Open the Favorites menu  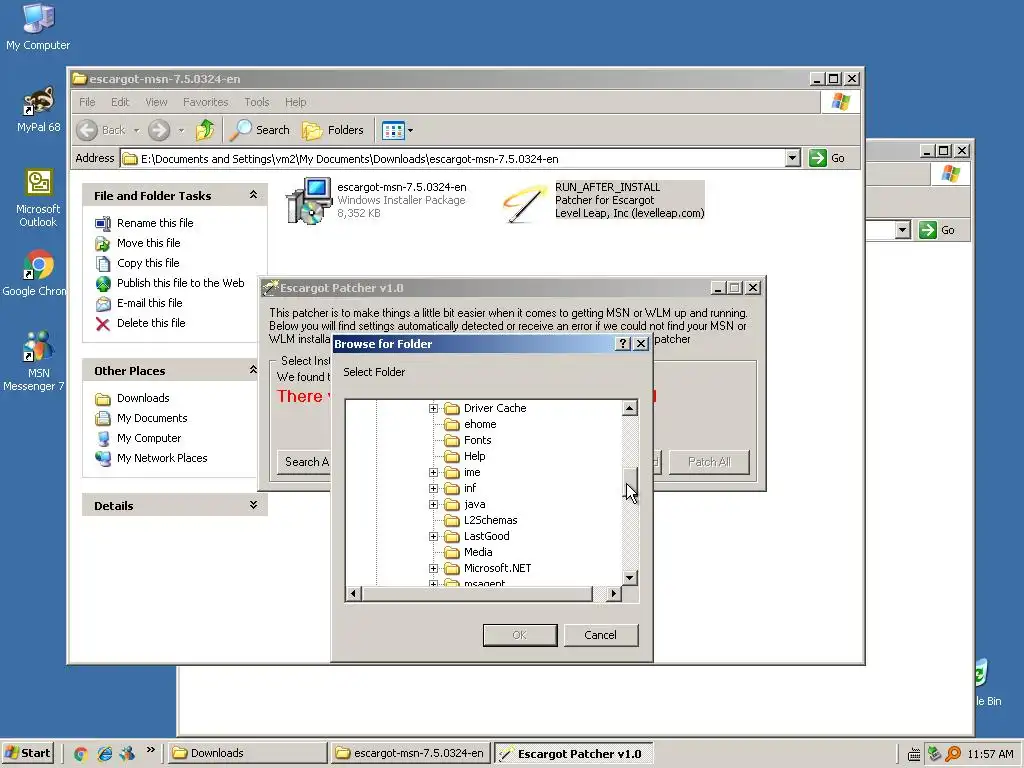click(x=206, y=102)
